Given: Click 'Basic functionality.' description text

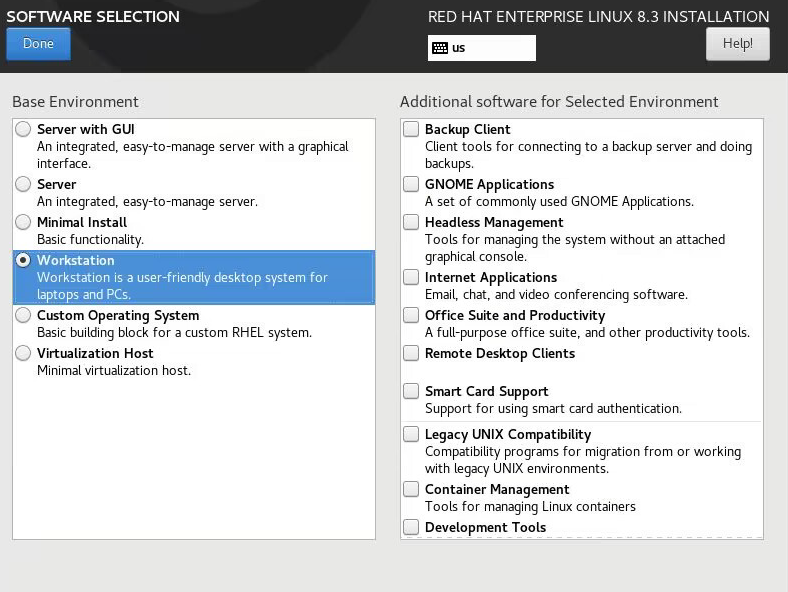Looking at the screenshot, I should click(x=90, y=240).
